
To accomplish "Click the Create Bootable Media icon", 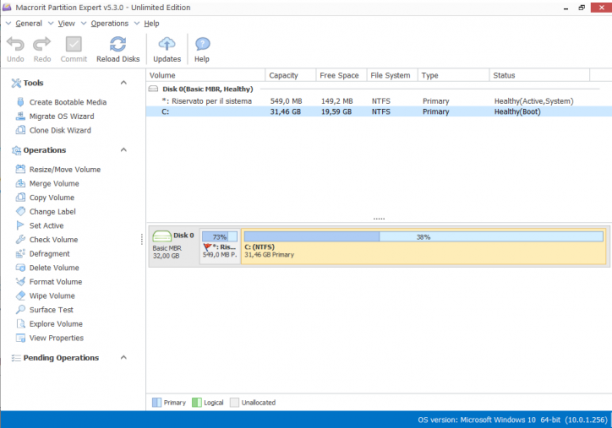I will coord(20,102).
